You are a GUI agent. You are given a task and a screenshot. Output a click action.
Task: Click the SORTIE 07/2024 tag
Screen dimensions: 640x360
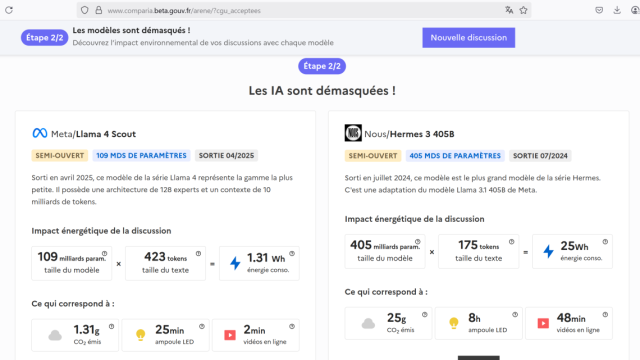(x=540, y=156)
